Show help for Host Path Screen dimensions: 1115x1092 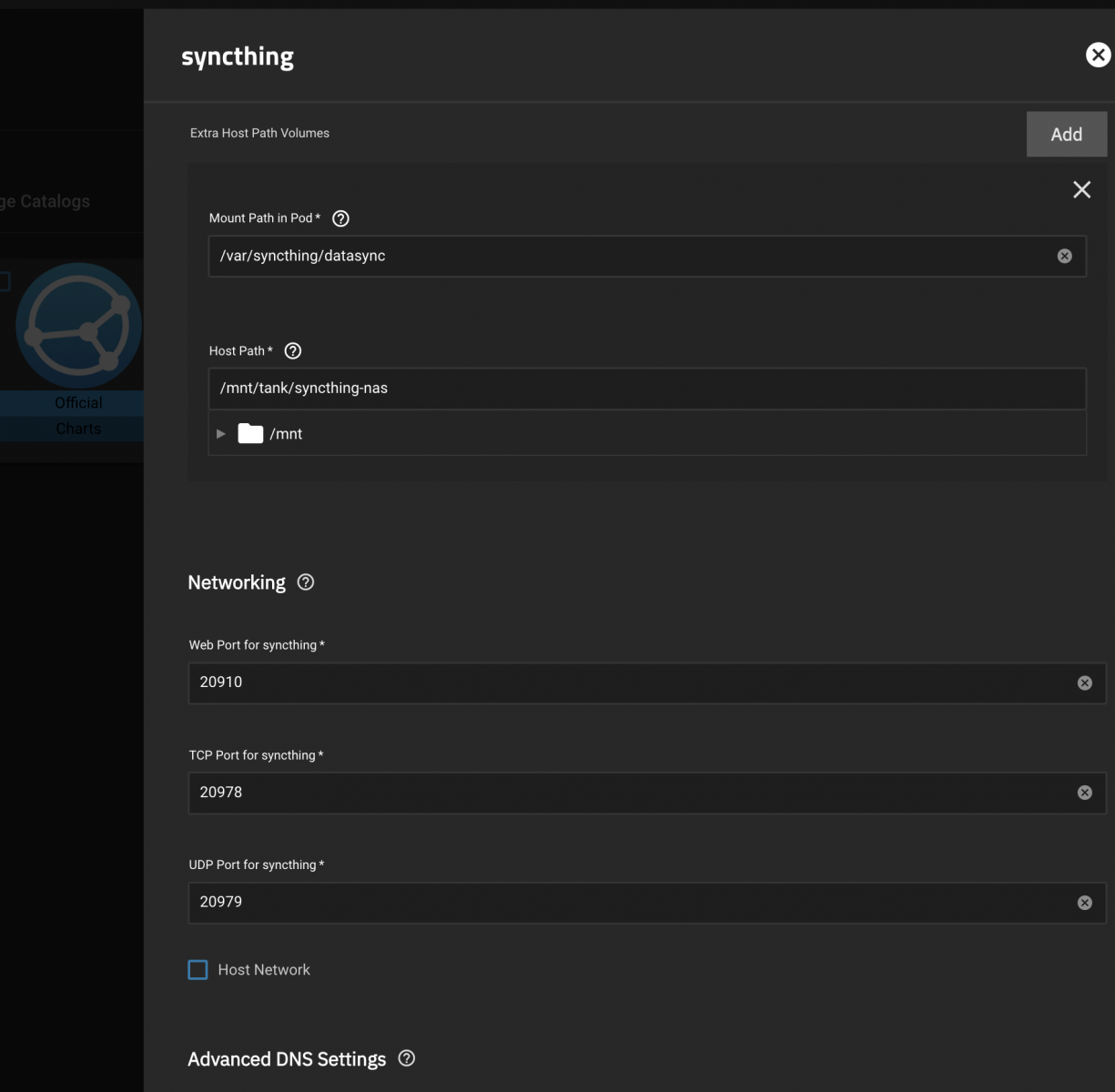[292, 351]
